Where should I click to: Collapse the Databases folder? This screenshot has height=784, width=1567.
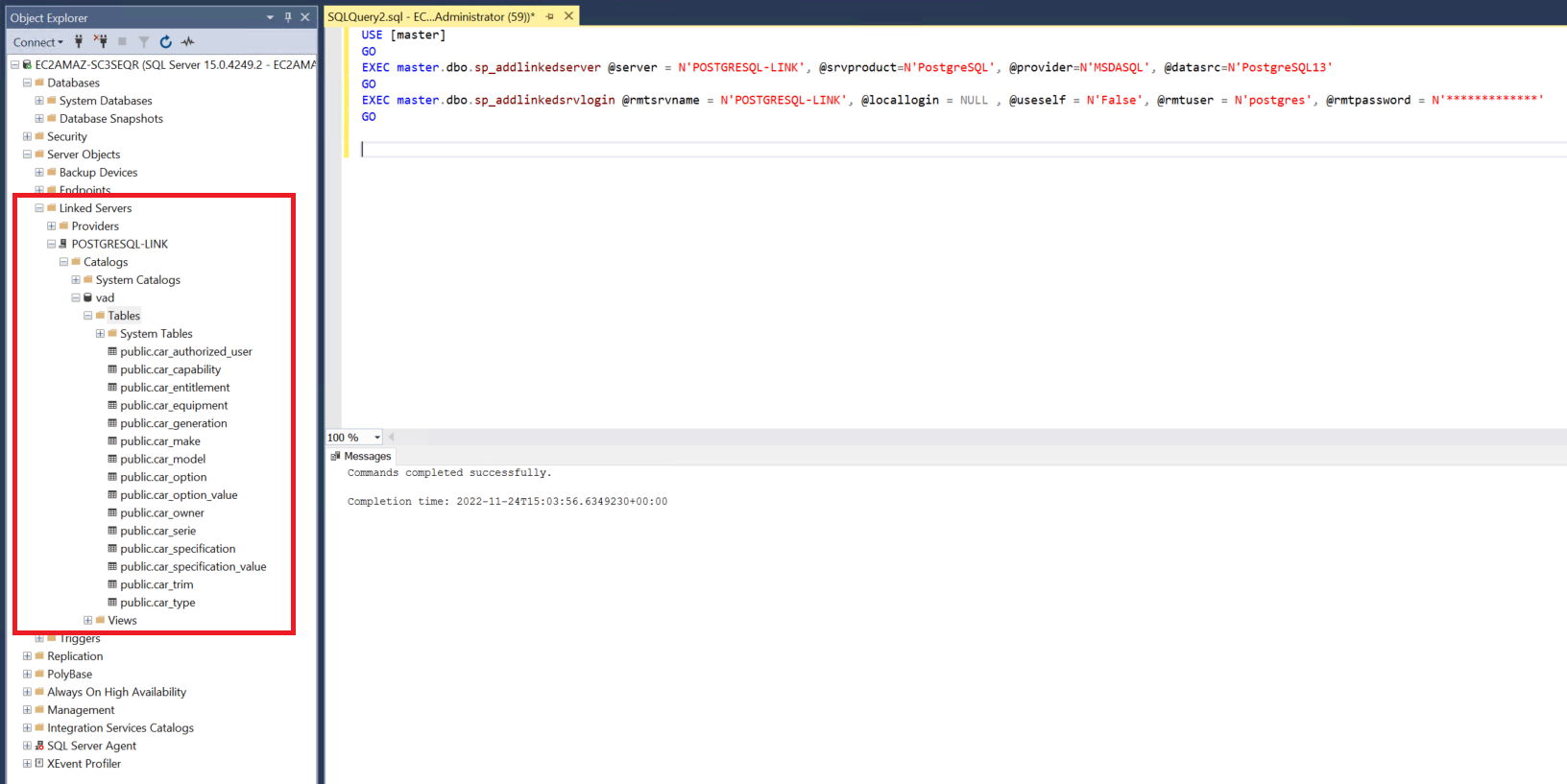click(x=27, y=83)
